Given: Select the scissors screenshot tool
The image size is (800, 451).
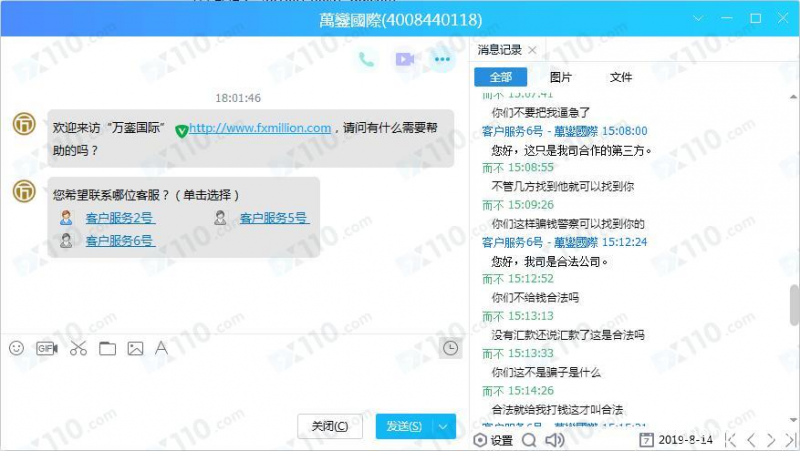Looking at the screenshot, I should click(x=78, y=348).
